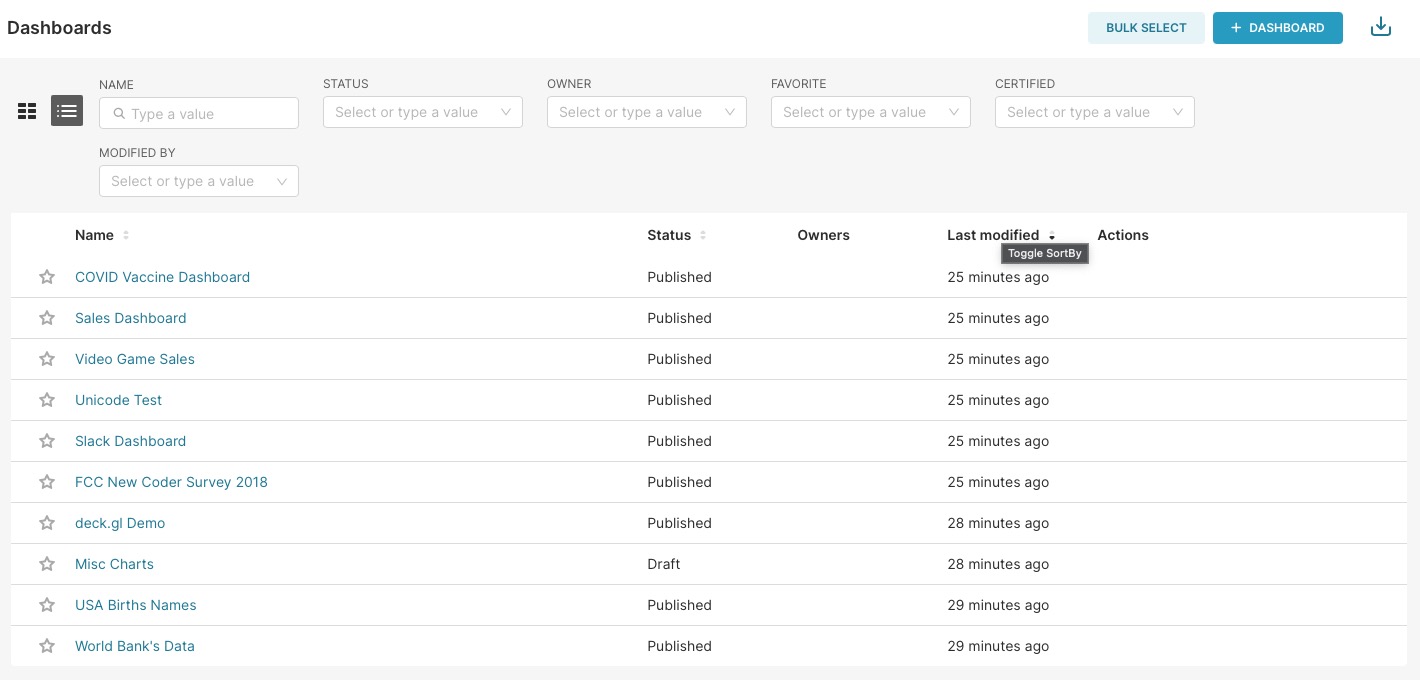Create a new dashboard with + DASHBOARD

(1277, 28)
